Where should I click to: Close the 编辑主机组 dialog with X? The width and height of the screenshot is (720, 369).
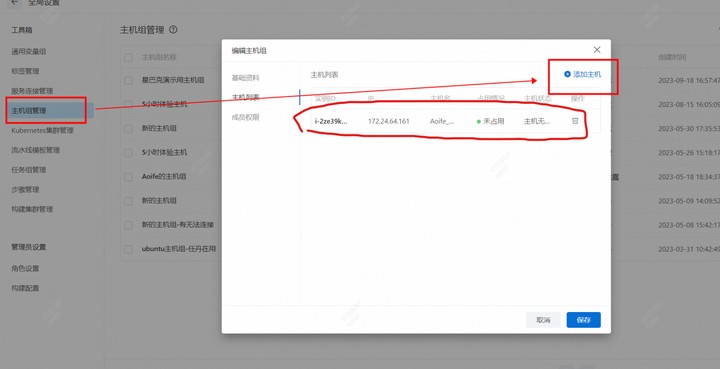(x=596, y=50)
